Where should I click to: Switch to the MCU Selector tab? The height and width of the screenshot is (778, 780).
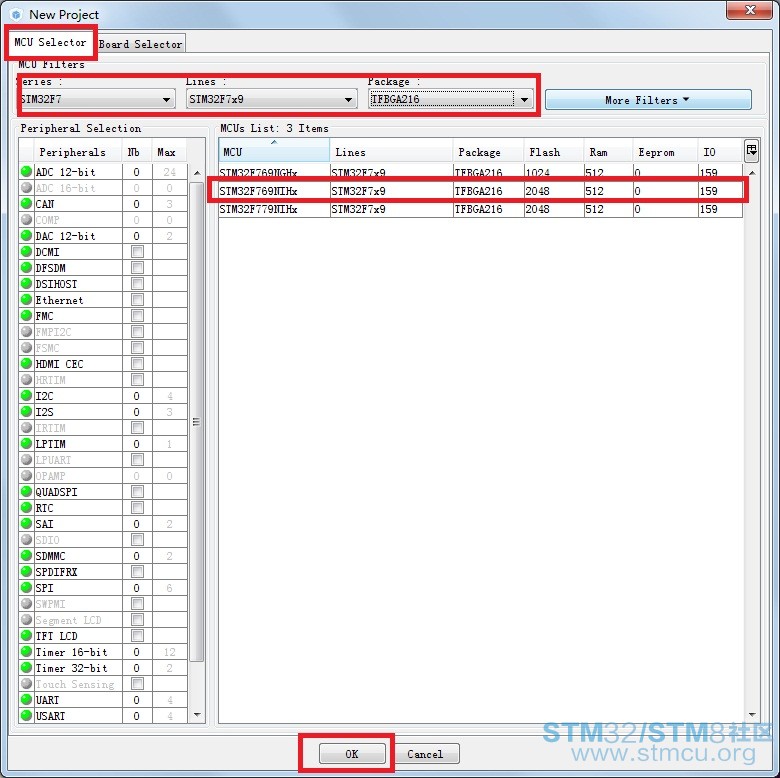50,42
